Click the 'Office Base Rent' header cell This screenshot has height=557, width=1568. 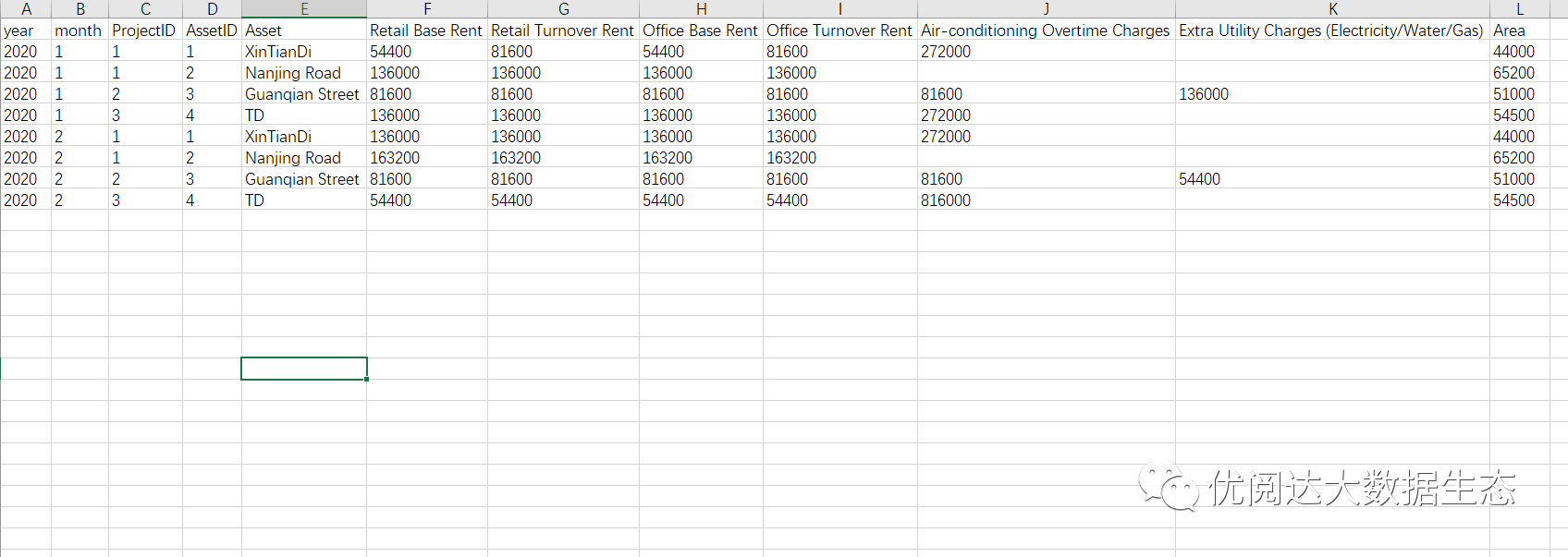[701, 30]
